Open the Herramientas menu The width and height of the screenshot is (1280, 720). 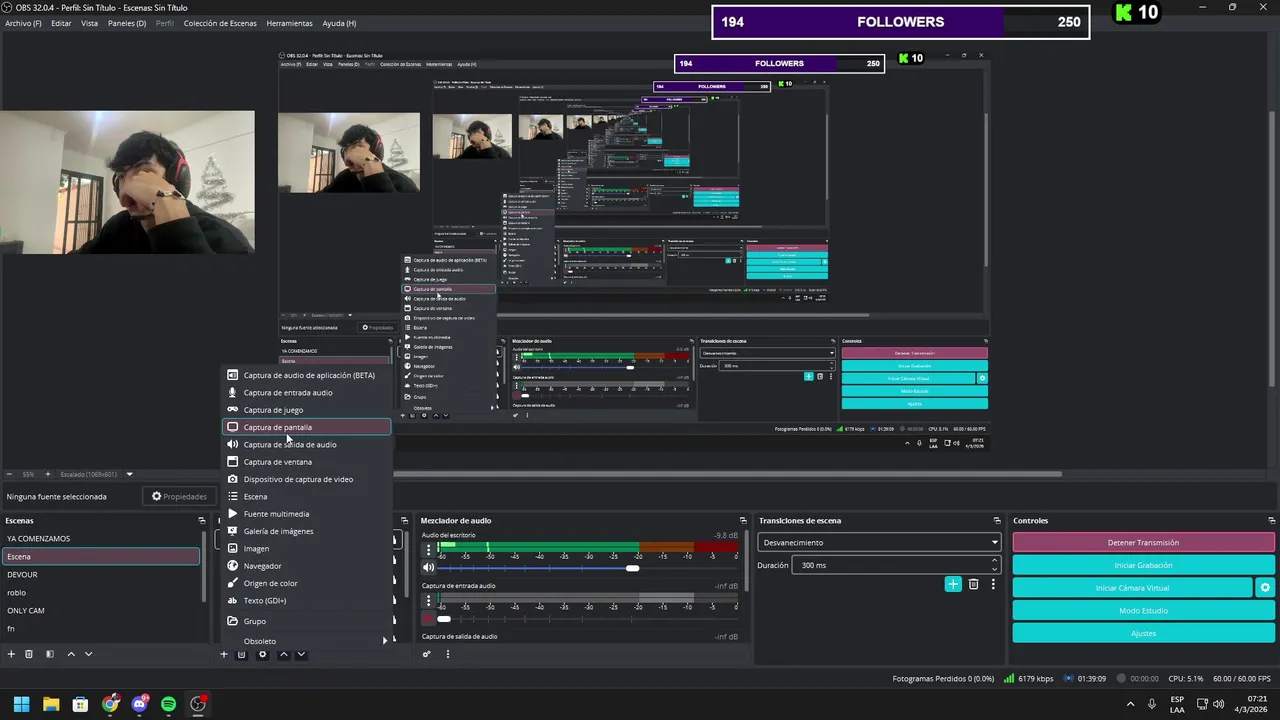point(289,23)
